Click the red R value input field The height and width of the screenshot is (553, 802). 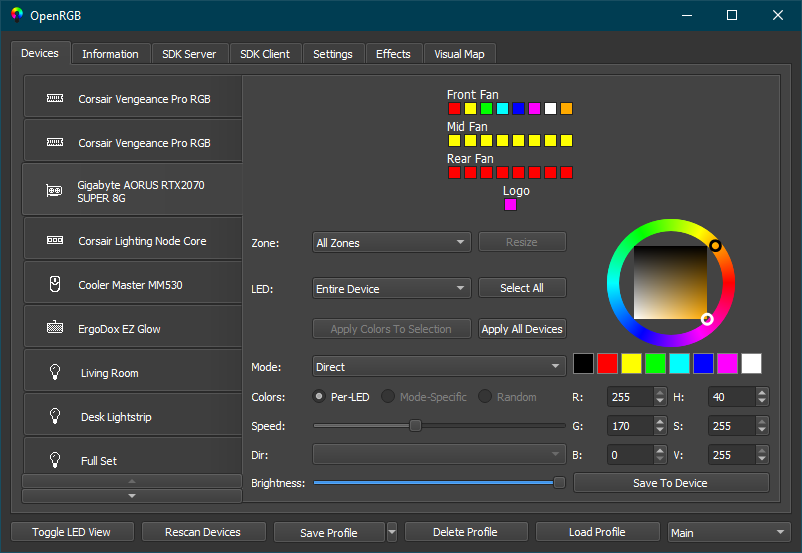(x=629, y=397)
